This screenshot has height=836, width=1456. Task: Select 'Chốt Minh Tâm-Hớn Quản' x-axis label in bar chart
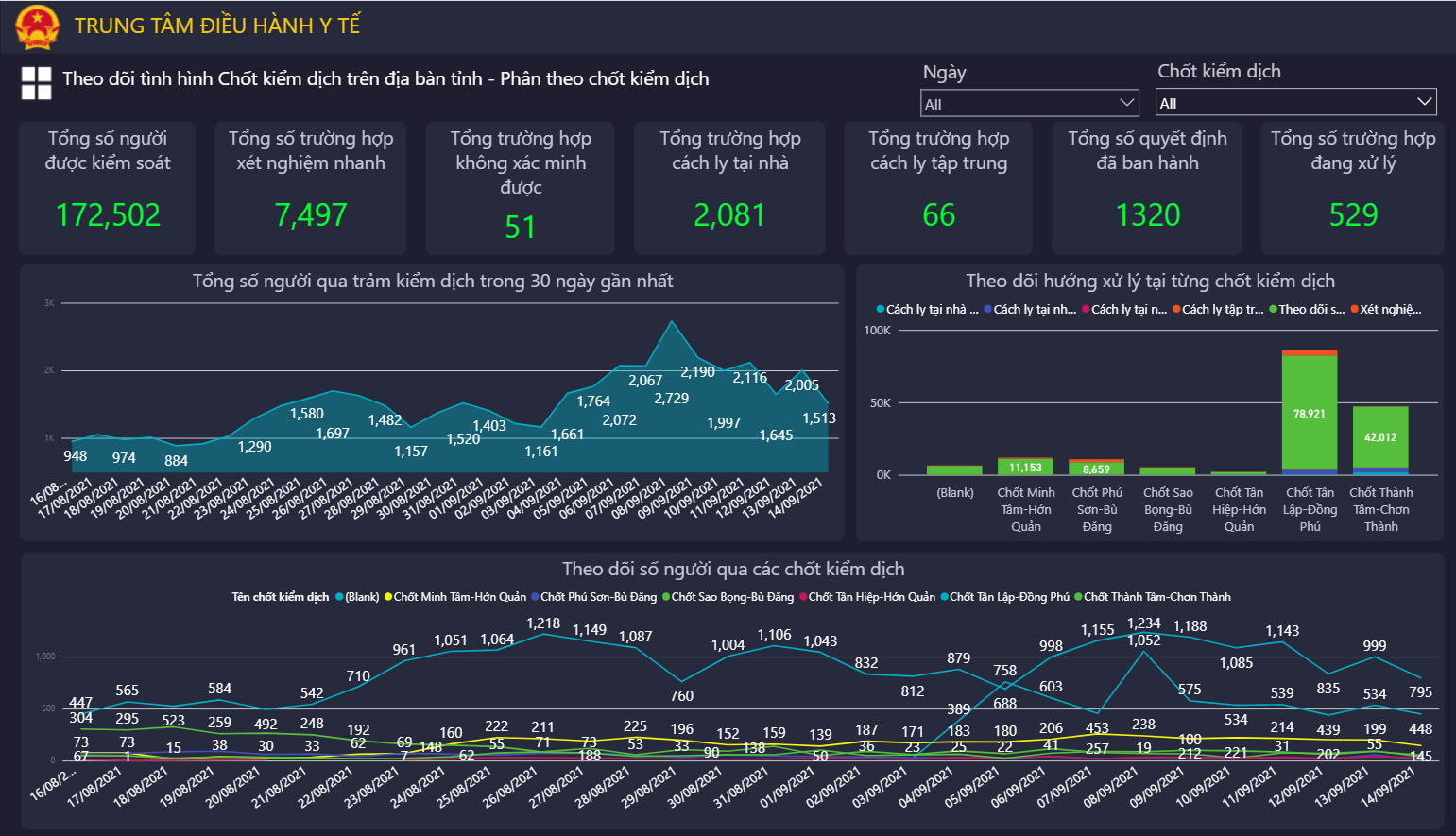point(1026,509)
